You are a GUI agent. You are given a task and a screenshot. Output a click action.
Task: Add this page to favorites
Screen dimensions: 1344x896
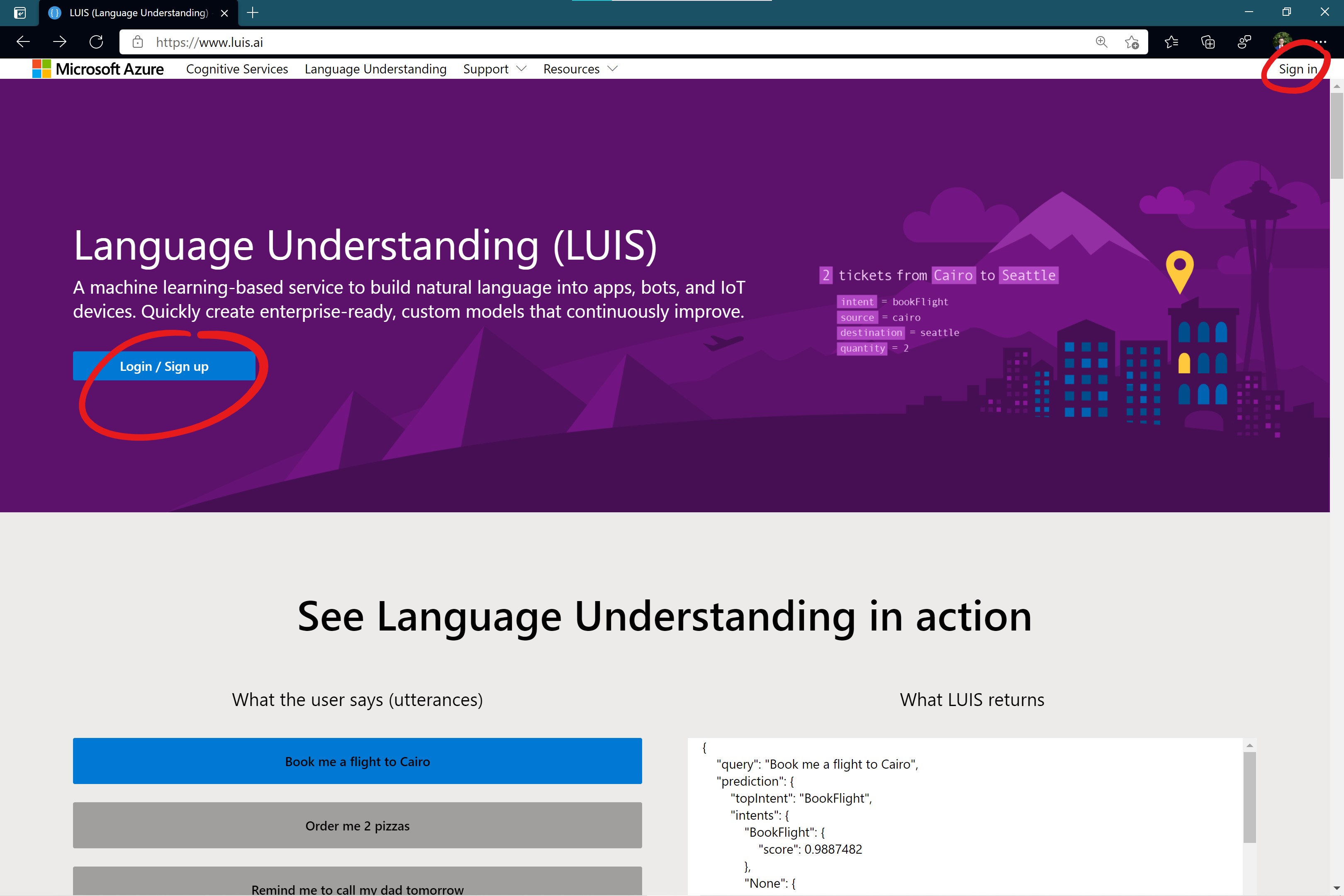pyautogui.click(x=1132, y=42)
